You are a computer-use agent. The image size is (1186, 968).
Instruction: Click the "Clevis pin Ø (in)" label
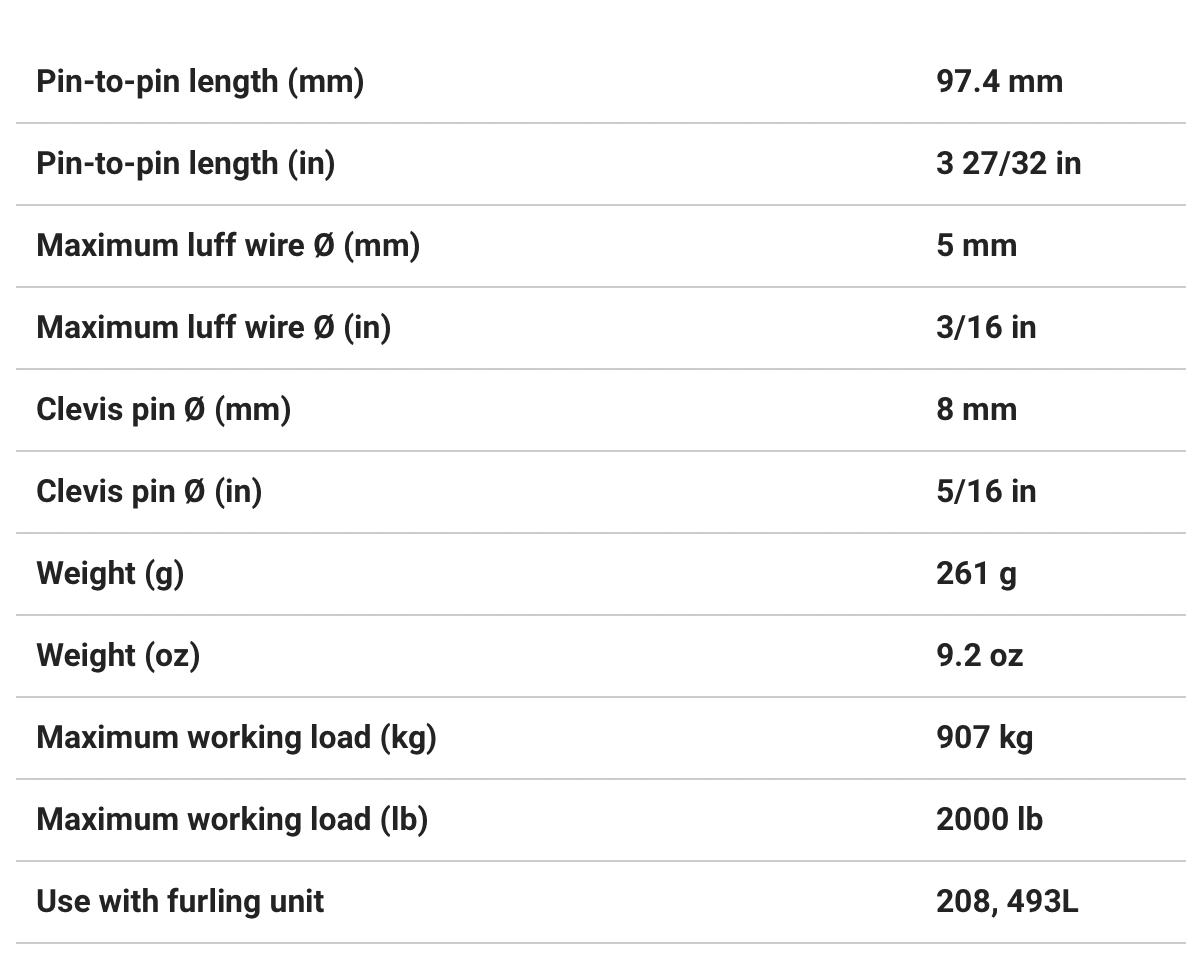pyautogui.click(x=149, y=491)
